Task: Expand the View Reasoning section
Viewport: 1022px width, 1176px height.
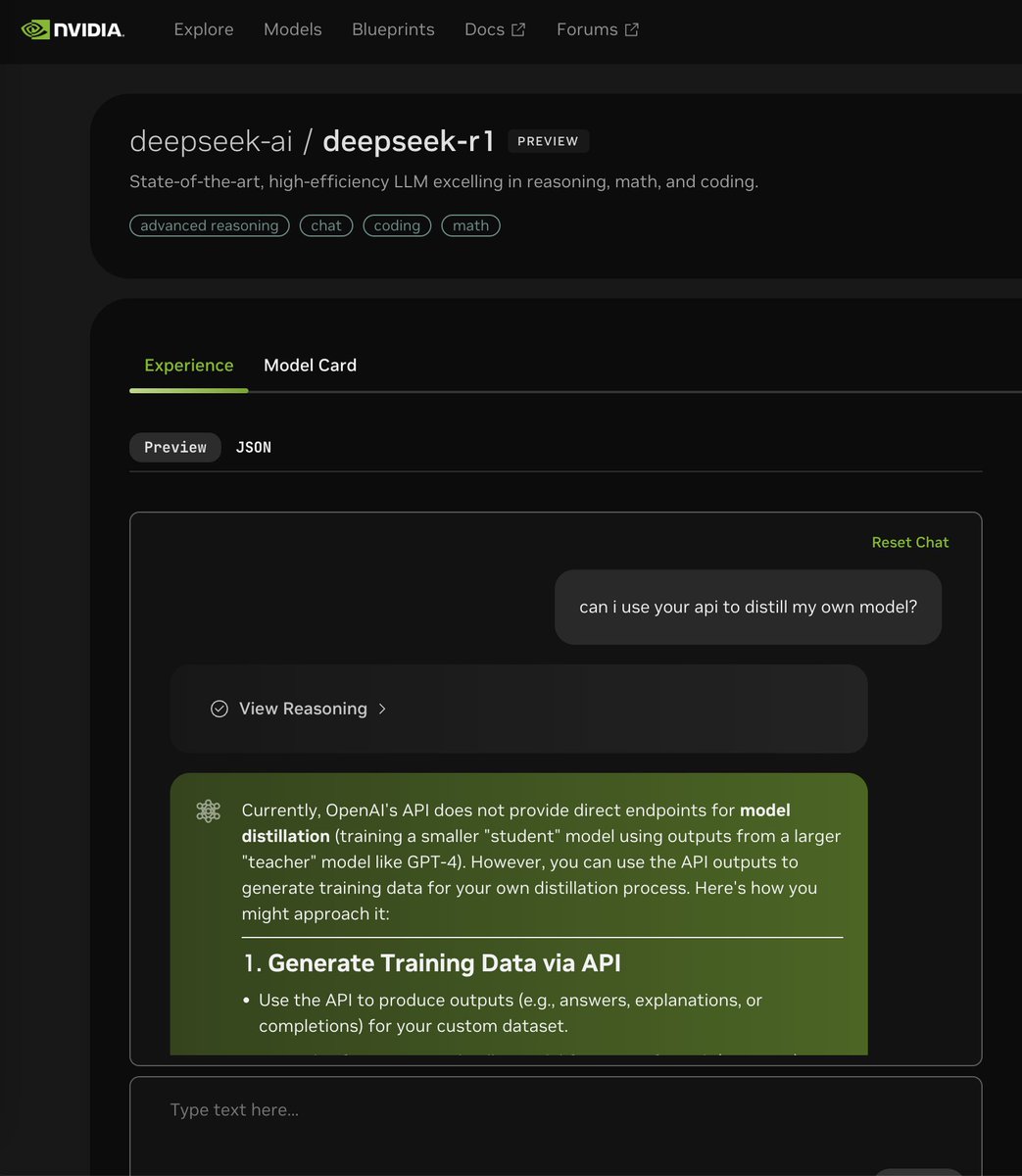Action: [x=518, y=709]
